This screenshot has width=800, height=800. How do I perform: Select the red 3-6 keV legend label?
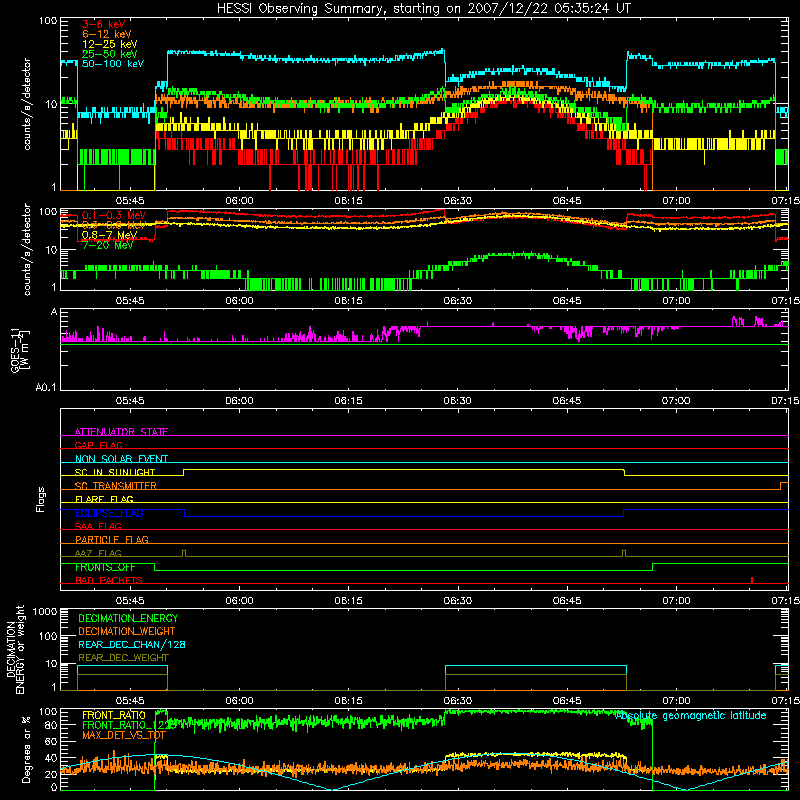pos(104,24)
